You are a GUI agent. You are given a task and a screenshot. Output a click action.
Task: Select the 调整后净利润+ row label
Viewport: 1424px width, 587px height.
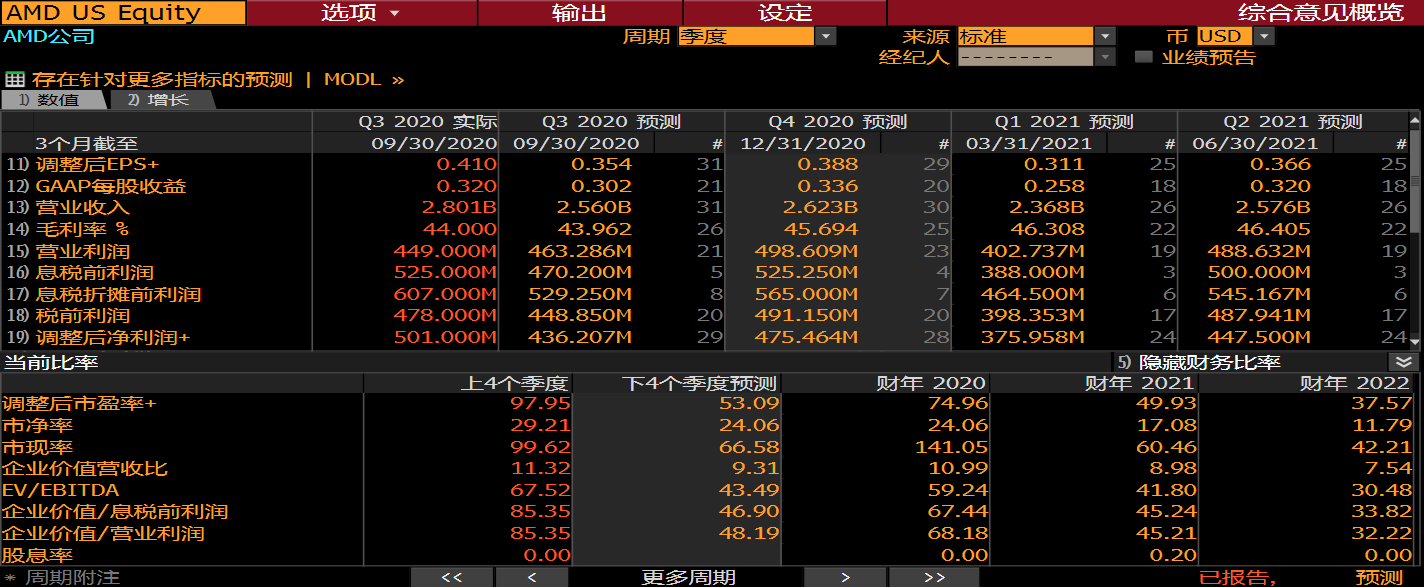(113, 337)
